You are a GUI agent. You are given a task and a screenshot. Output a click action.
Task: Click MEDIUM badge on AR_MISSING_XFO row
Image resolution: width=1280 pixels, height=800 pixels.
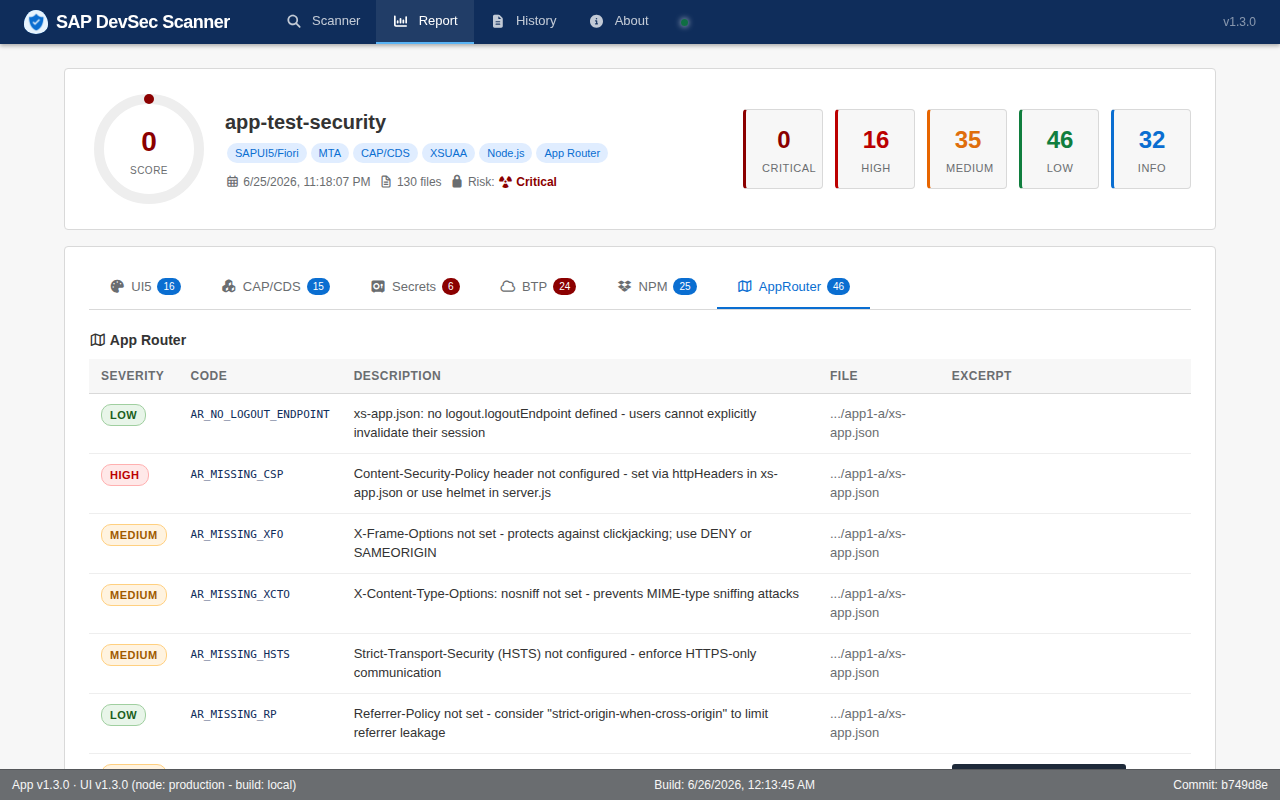point(134,534)
